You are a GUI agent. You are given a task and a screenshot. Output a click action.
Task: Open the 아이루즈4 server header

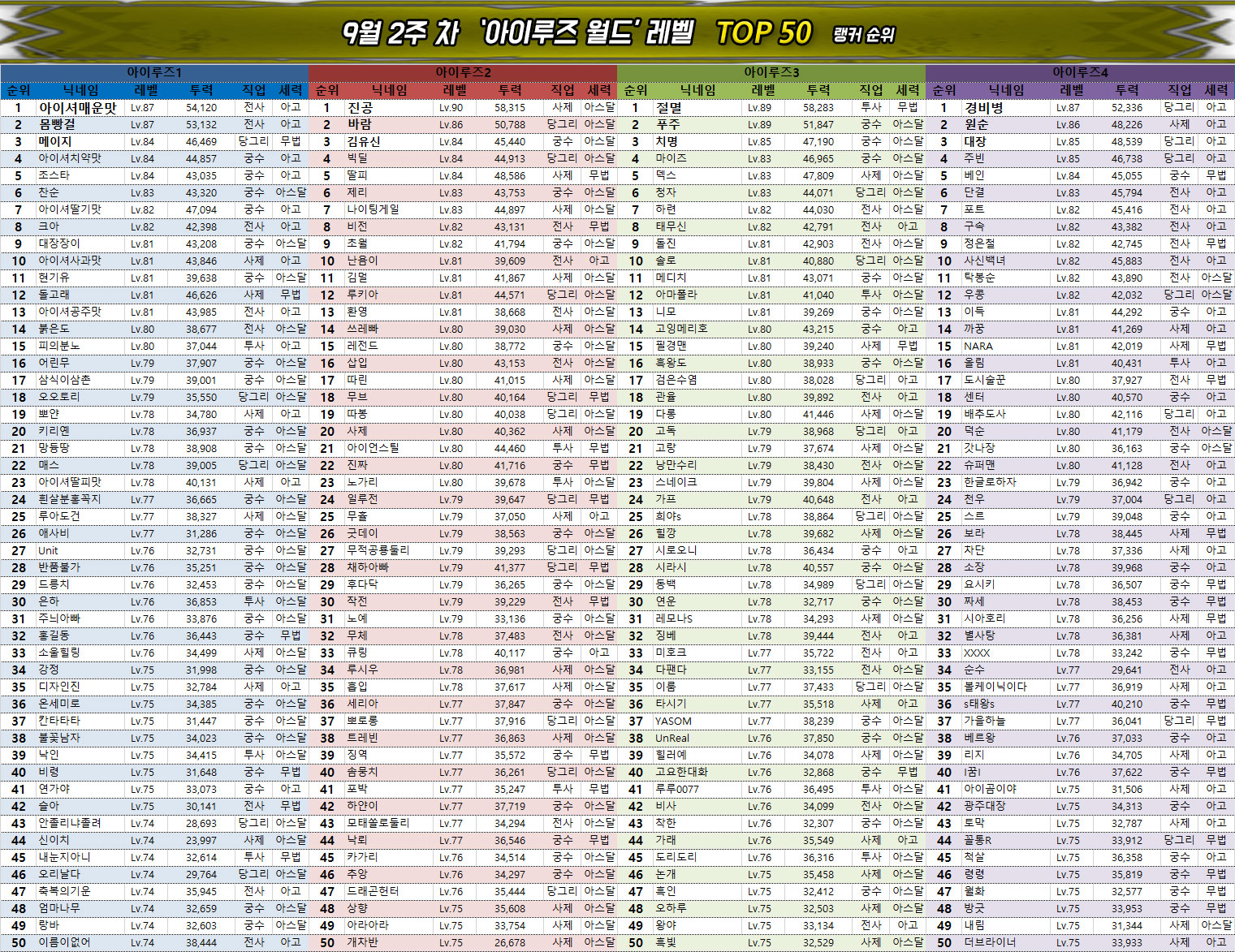coord(1080,72)
